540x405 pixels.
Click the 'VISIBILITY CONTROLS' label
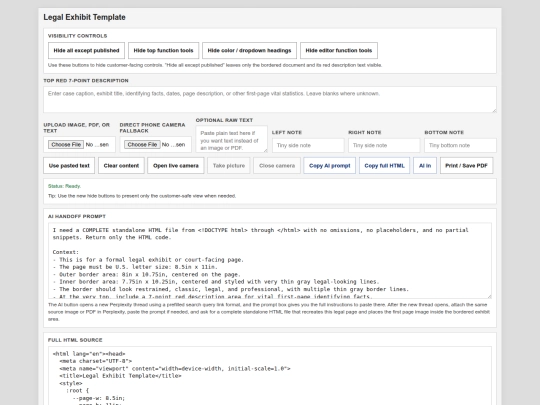(x=77, y=36)
